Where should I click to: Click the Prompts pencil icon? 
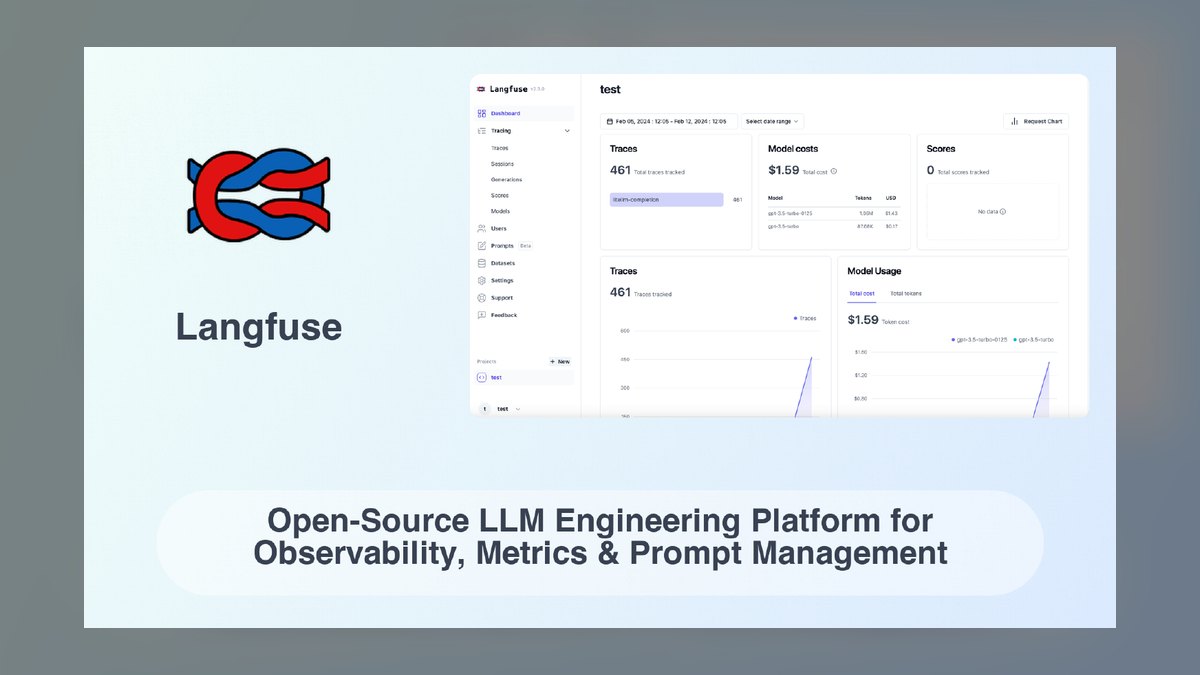(481, 246)
